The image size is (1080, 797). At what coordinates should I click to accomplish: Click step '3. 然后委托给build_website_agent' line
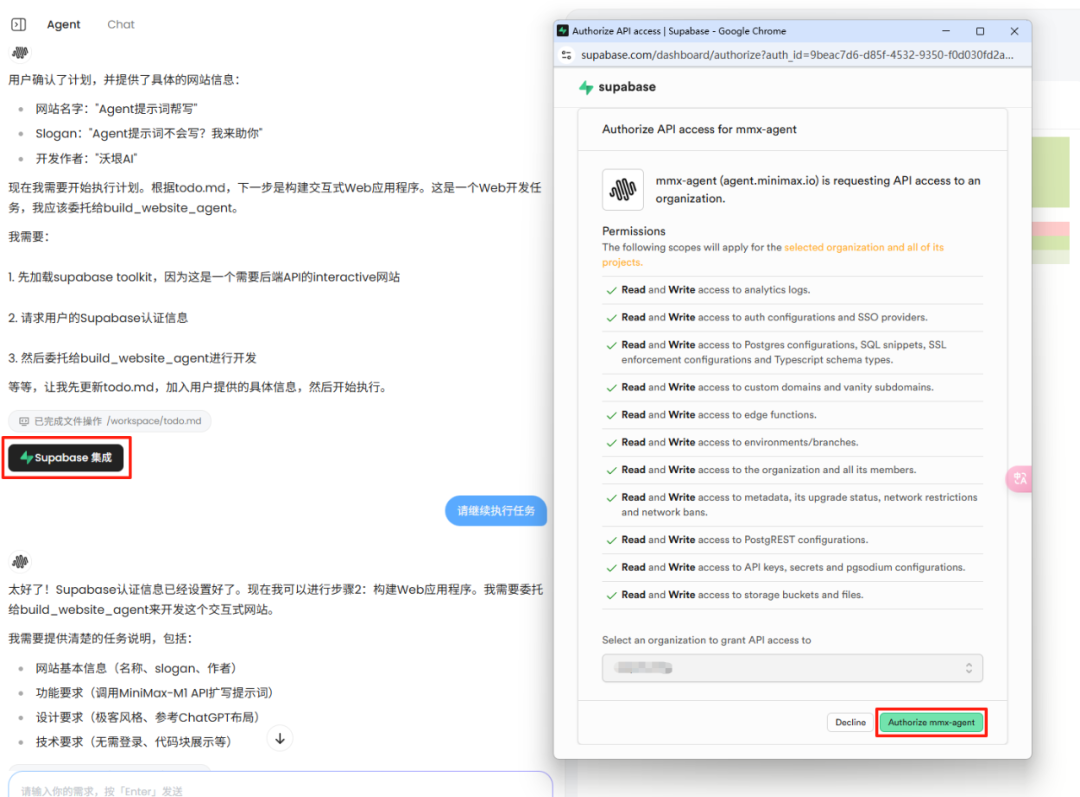click(132, 358)
